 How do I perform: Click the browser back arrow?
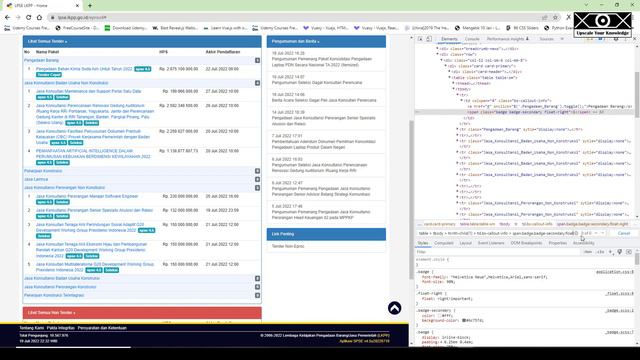point(7,18)
